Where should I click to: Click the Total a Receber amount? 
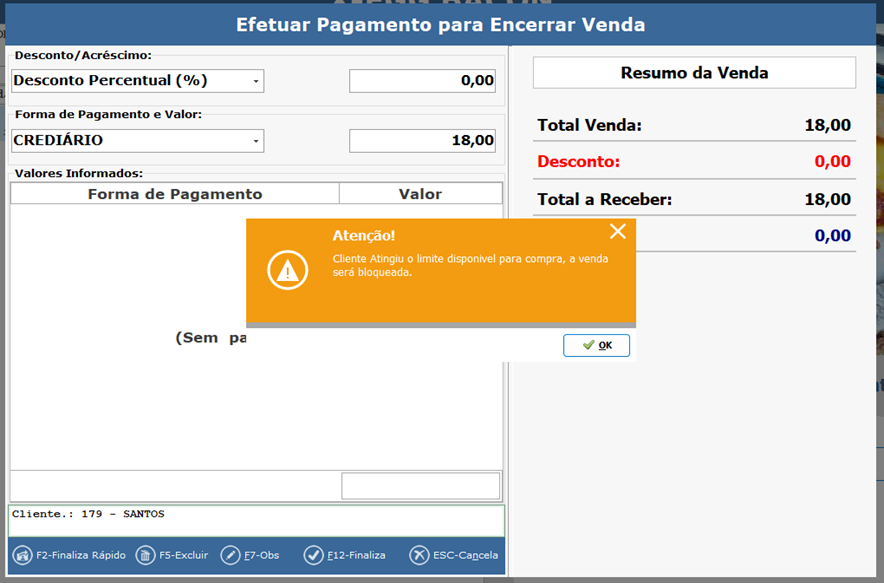pos(827,200)
